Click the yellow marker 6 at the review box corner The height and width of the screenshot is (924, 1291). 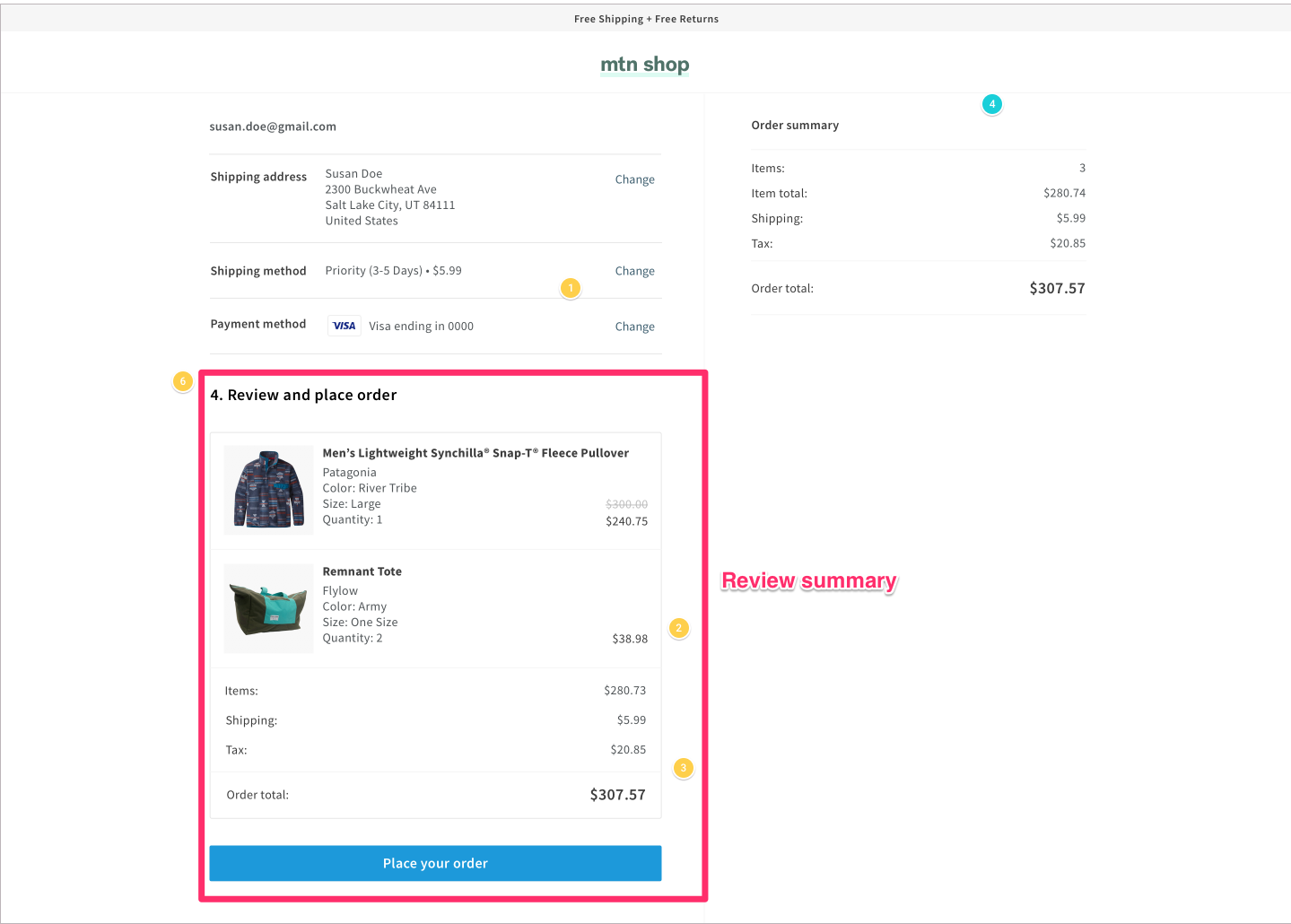click(x=182, y=381)
